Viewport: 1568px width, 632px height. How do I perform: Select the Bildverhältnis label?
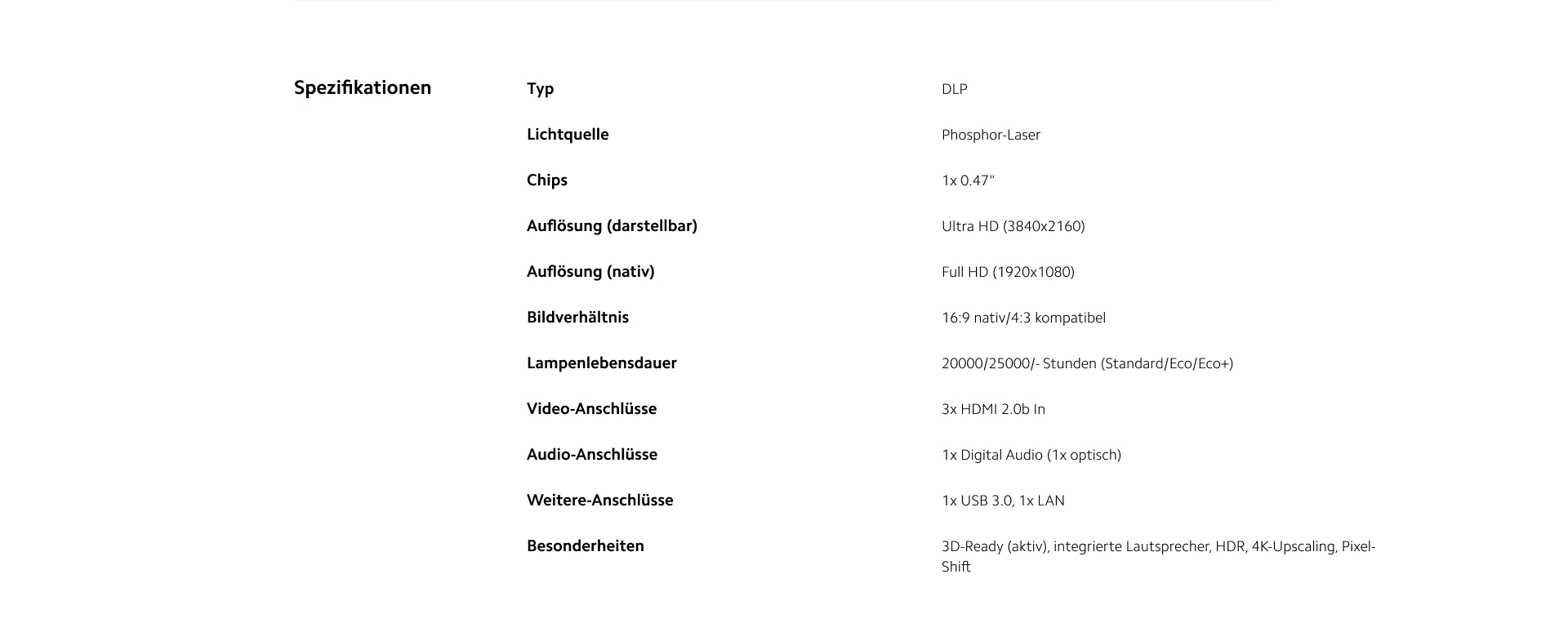click(577, 318)
